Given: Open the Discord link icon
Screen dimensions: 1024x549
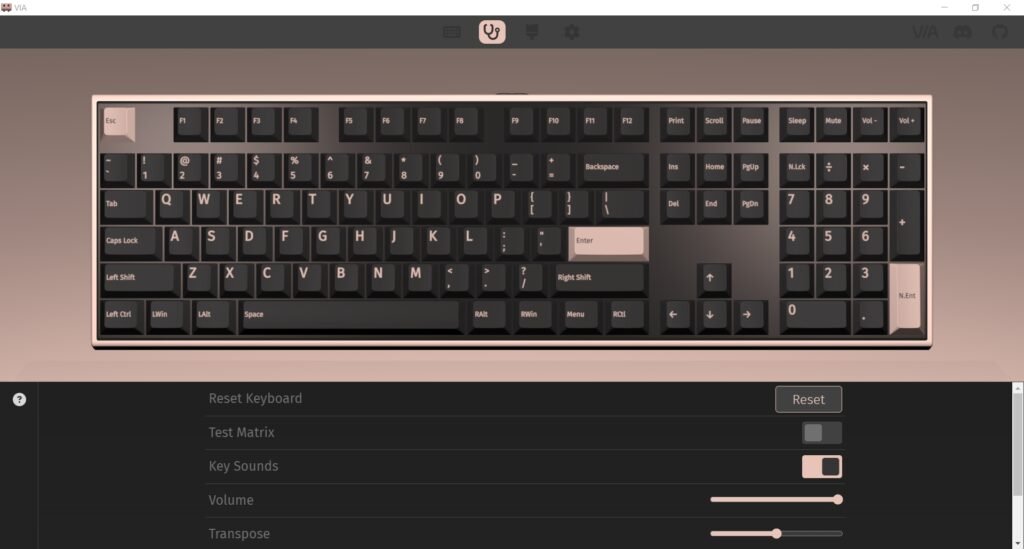Looking at the screenshot, I should 963,32.
